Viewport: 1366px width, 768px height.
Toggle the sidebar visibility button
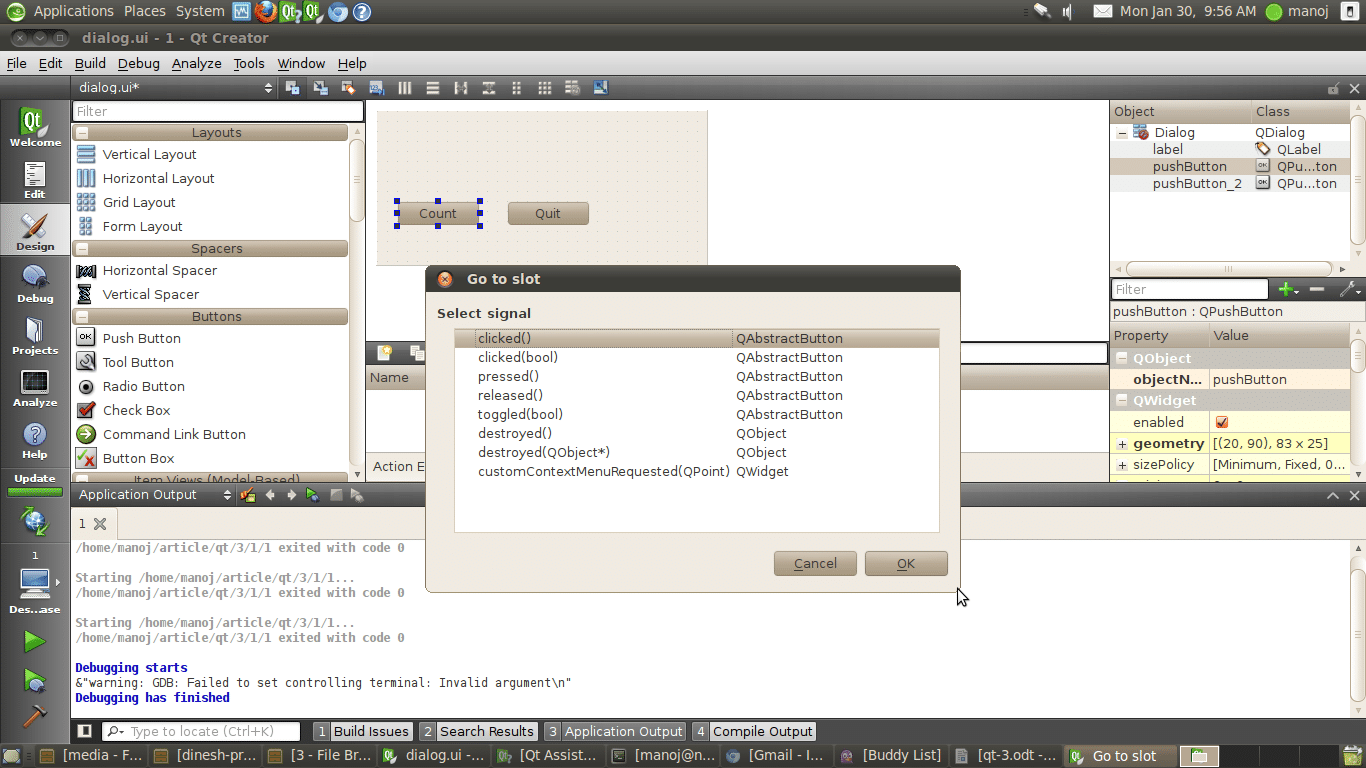(x=85, y=731)
